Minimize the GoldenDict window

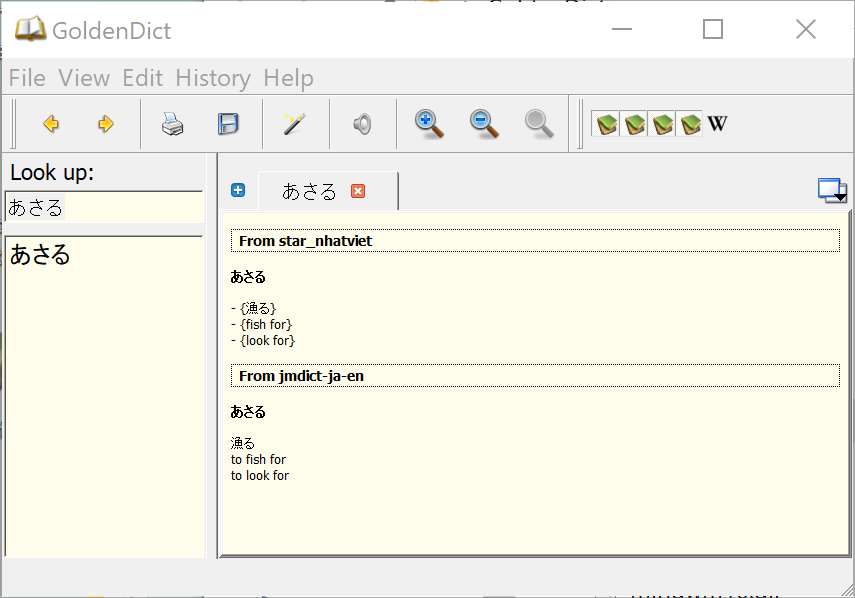pos(622,29)
